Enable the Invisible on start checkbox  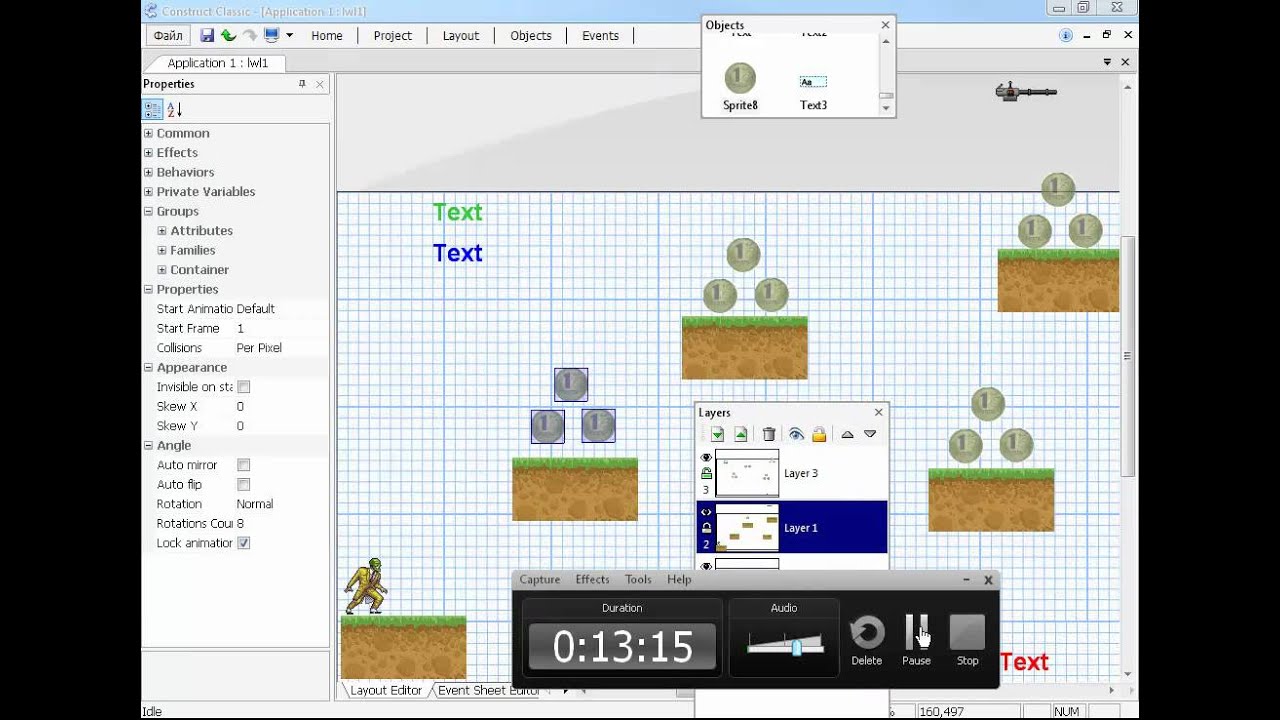pyautogui.click(x=243, y=387)
